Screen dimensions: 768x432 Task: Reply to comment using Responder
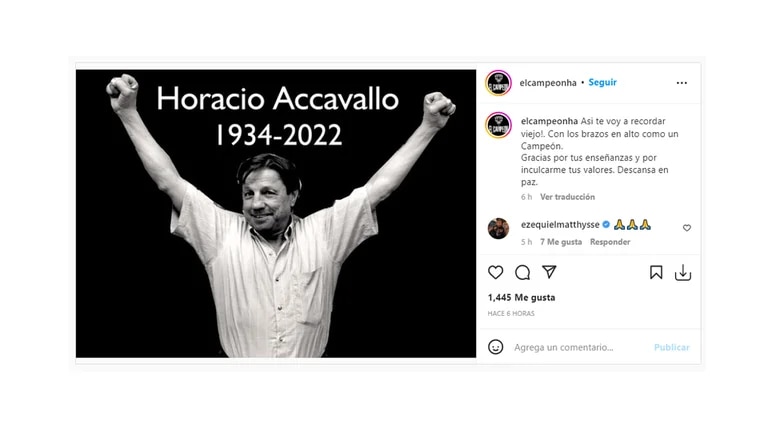coord(610,242)
